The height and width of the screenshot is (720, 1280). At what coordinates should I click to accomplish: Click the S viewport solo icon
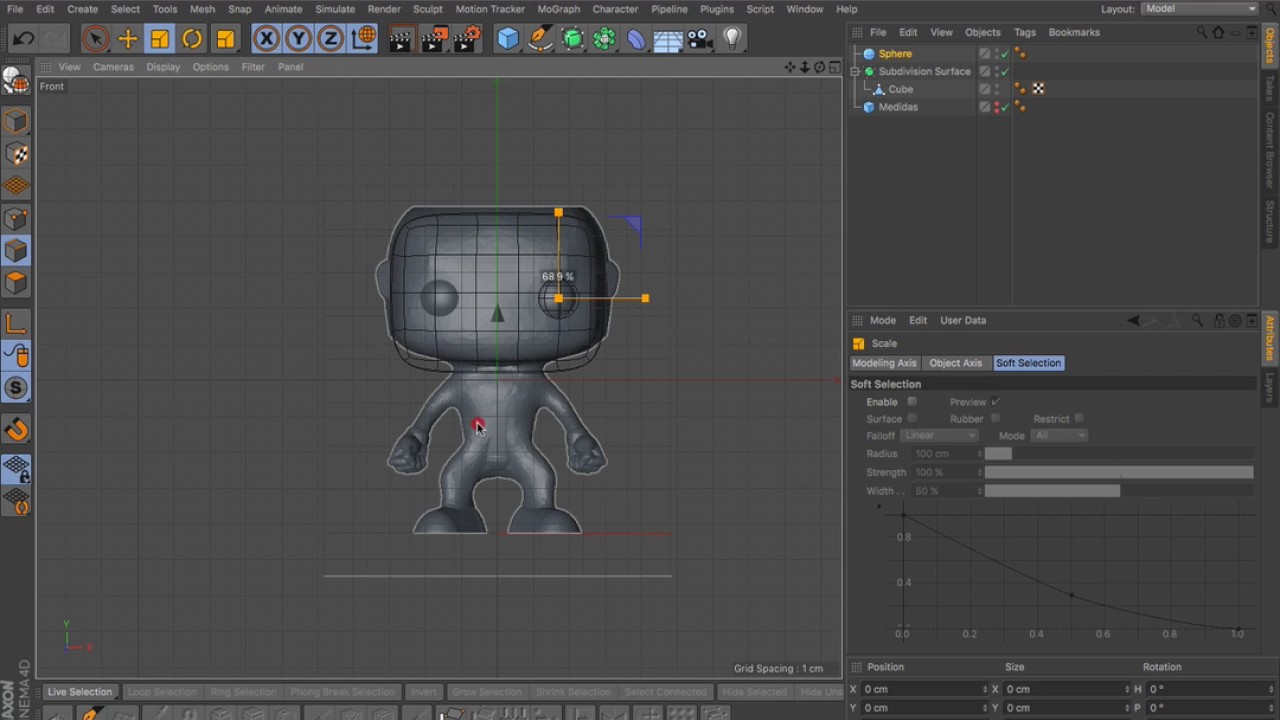[16, 388]
